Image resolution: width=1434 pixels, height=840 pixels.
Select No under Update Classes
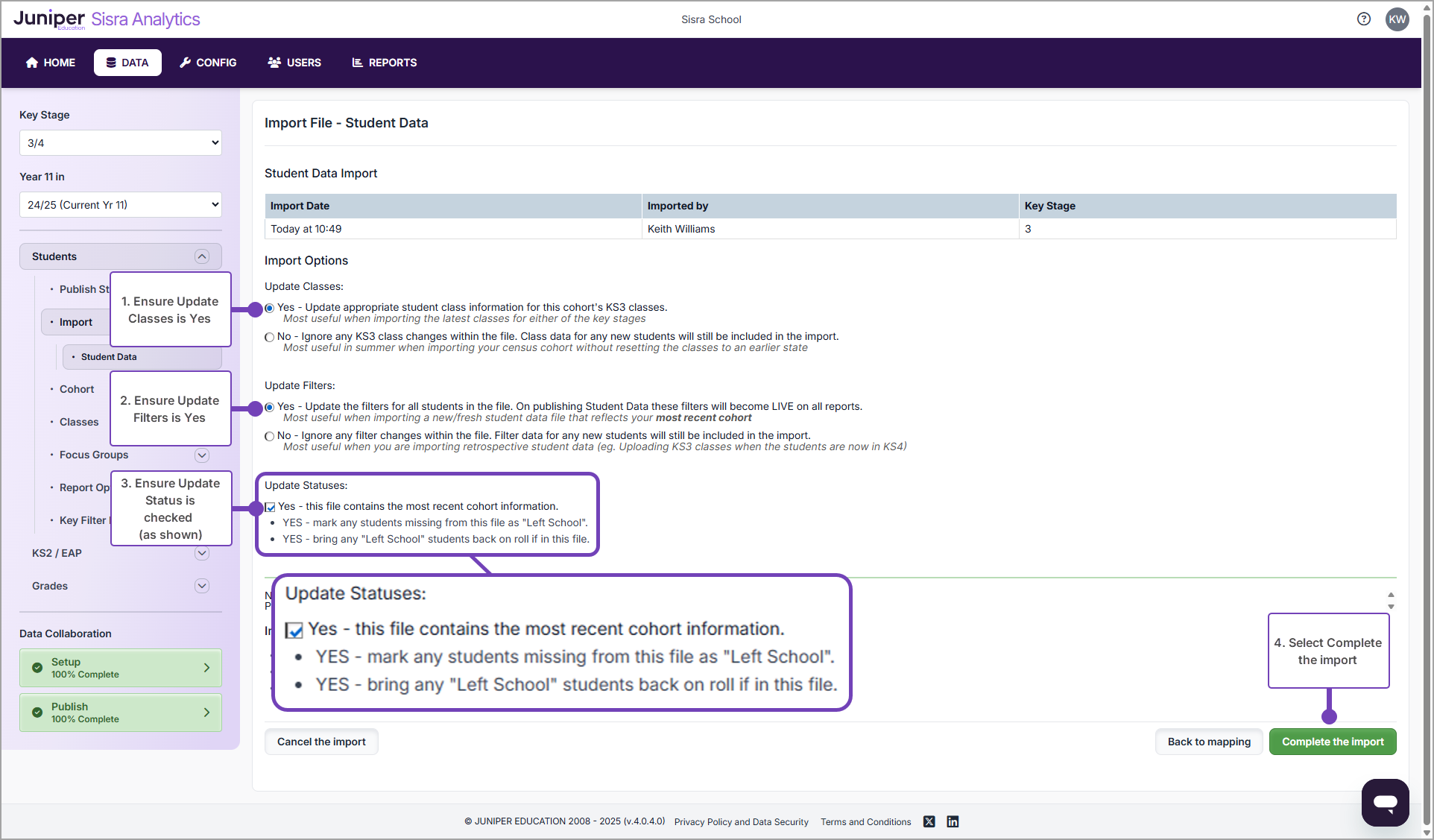pyautogui.click(x=269, y=337)
